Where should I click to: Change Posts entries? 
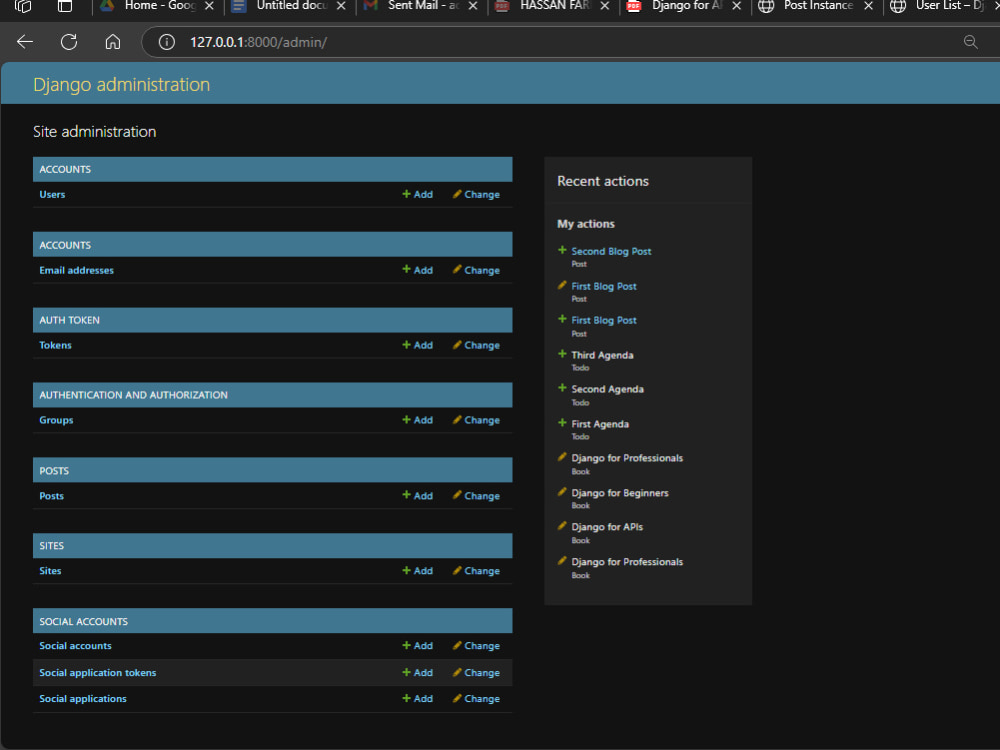pyautogui.click(x=476, y=496)
